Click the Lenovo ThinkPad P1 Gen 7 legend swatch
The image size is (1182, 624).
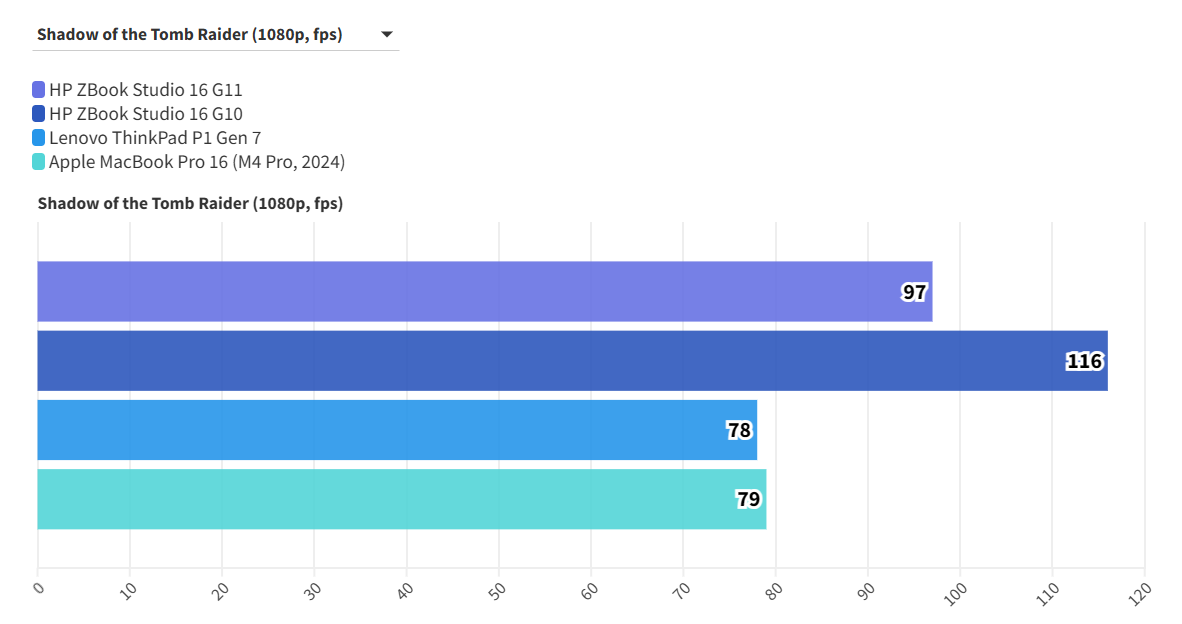[39, 138]
